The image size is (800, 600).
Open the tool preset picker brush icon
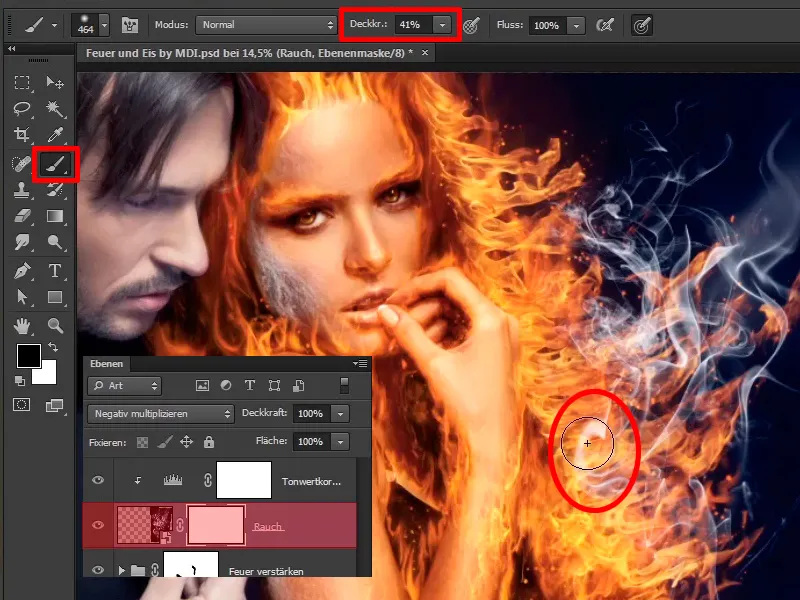40,24
